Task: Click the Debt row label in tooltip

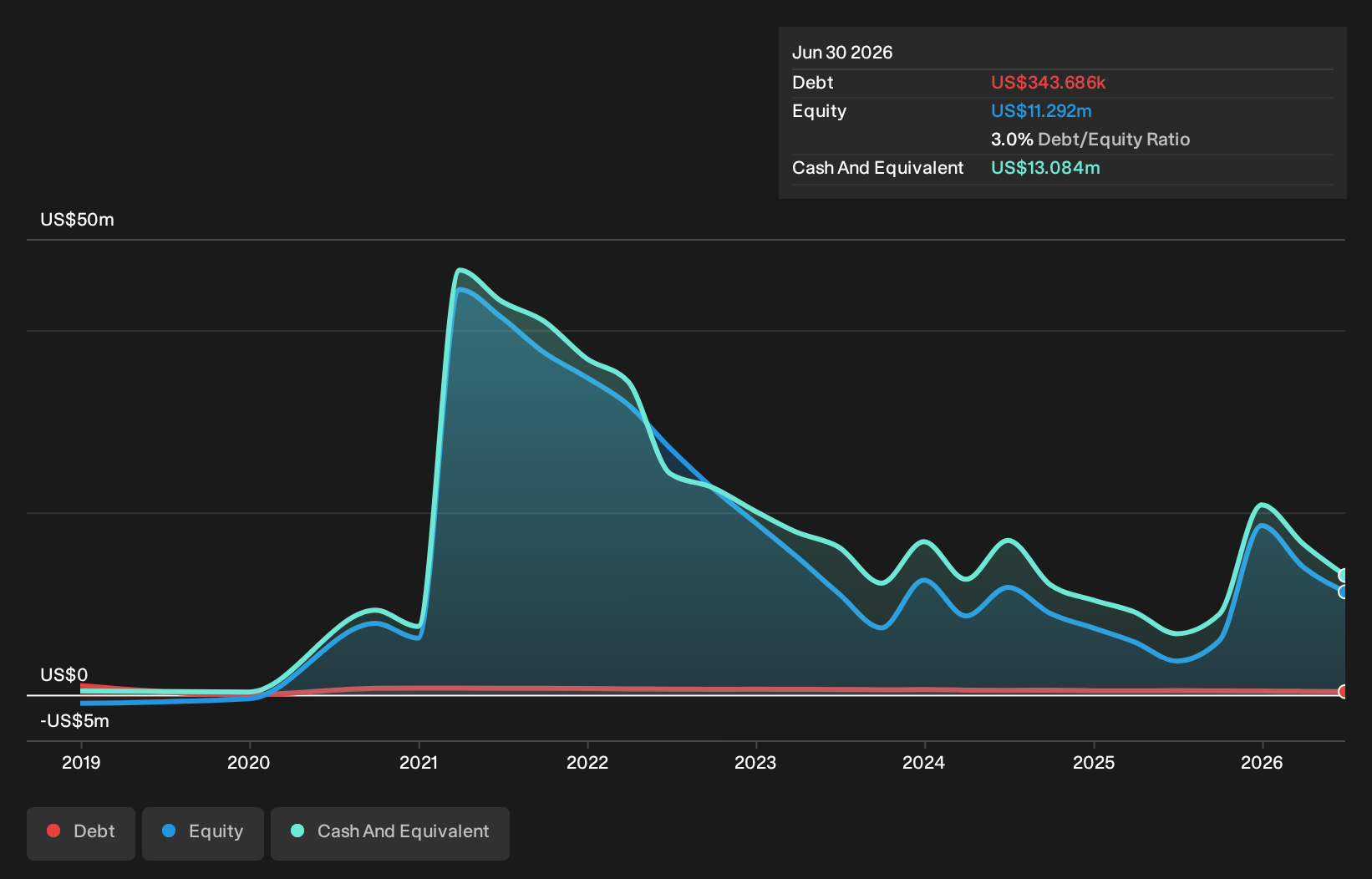Action: tap(813, 83)
